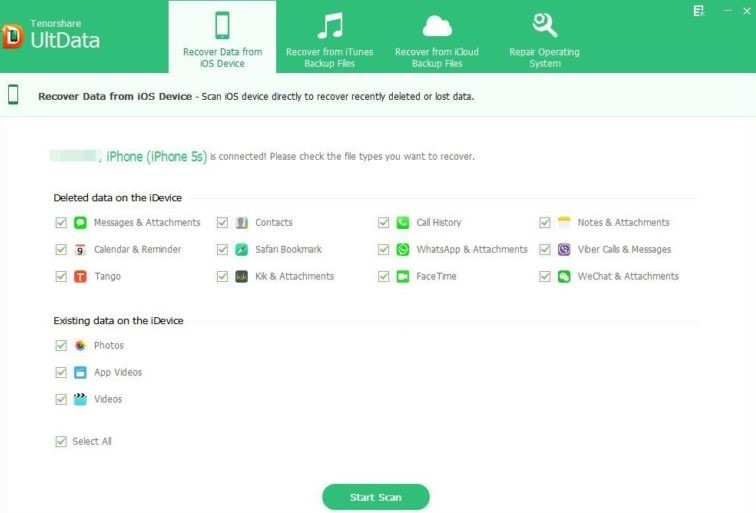Image resolution: width=756 pixels, height=513 pixels.
Task: Click the iTunes music note icon
Action: pos(330,26)
